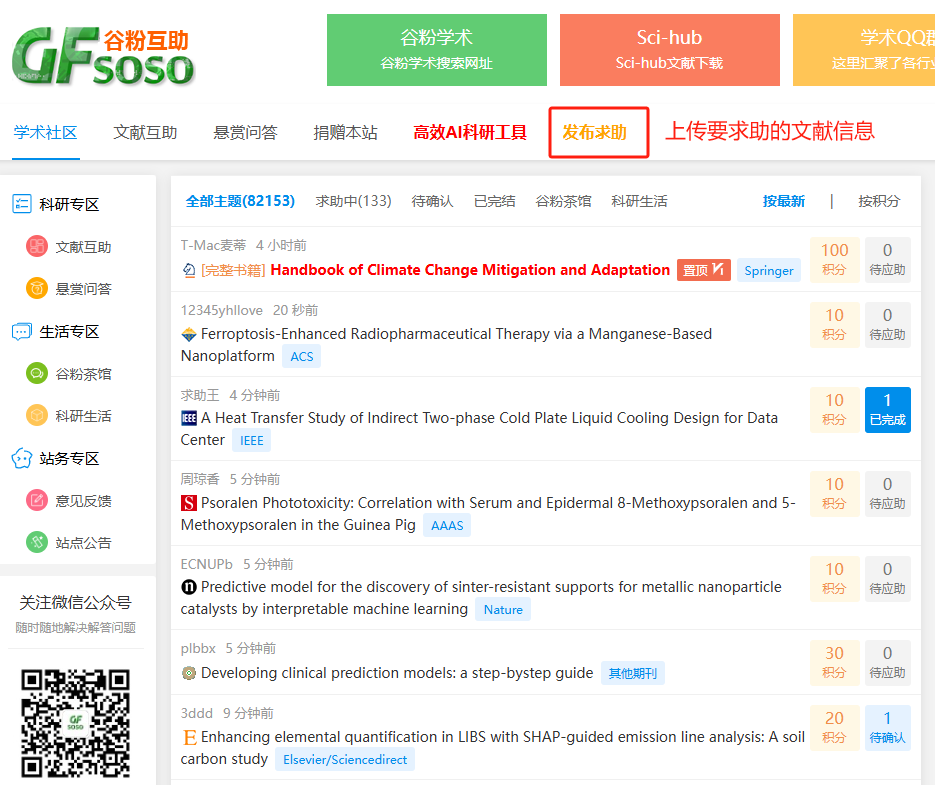Open 文献互助 icon in left sidebar
Image resolution: width=935 pixels, height=785 pixels.
pyautogui.click(x=37, y=247)
